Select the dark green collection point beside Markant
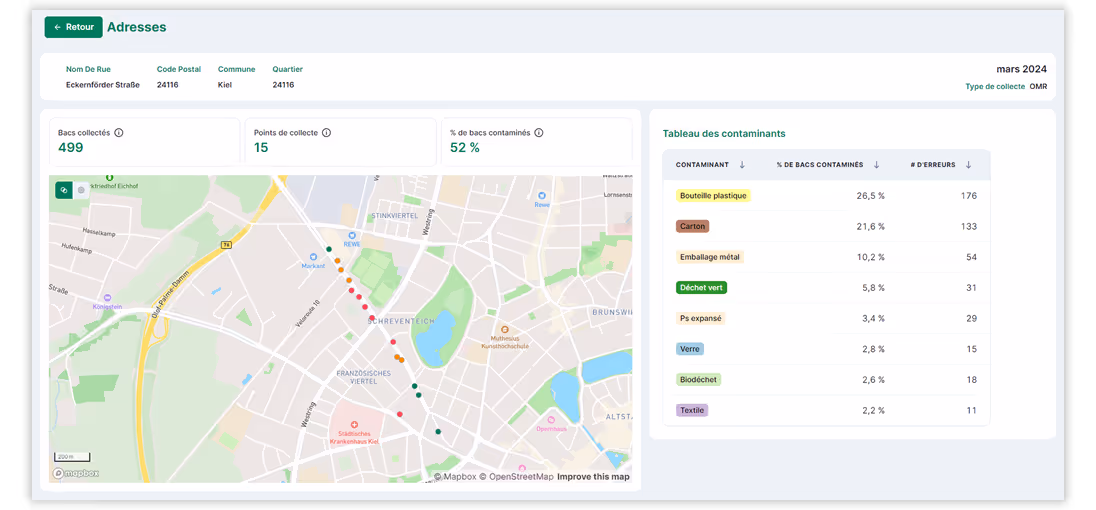The width and height of the screenshot is (1096, 510). tap(329, 249)
